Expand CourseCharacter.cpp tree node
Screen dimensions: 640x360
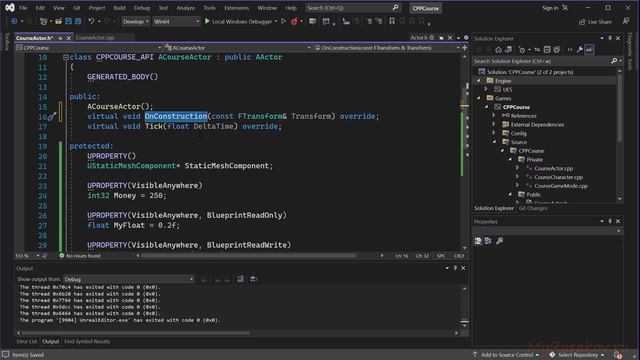tap(517, 177)
